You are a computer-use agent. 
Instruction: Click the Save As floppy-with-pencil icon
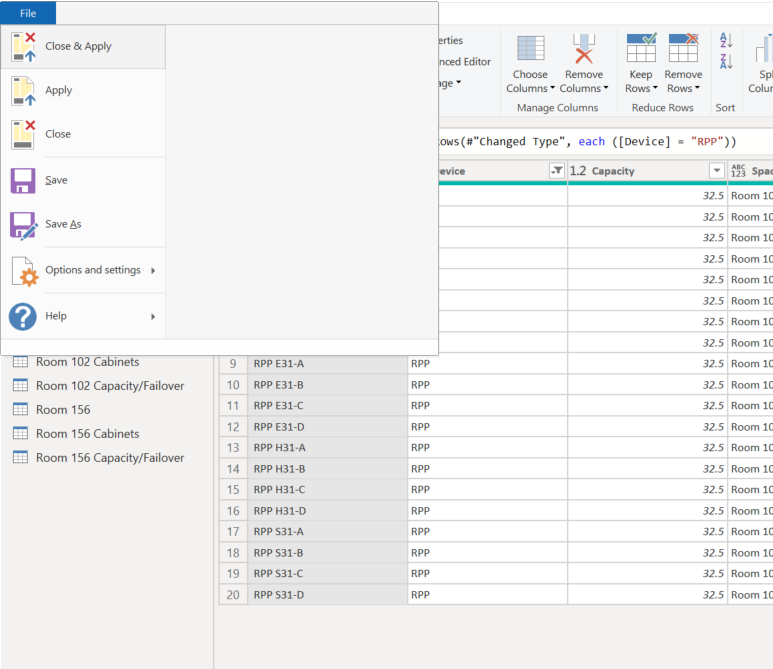point(23,225)
